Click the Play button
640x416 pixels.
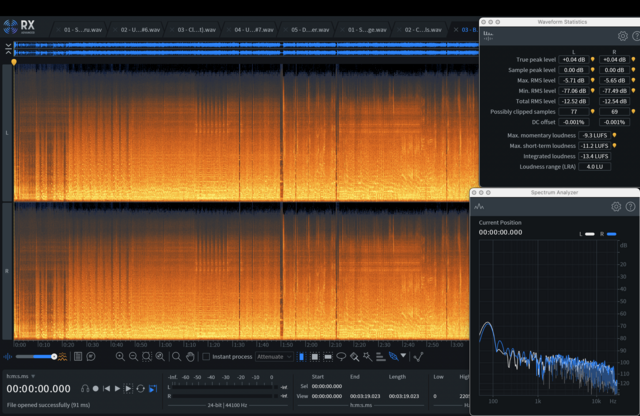tap(117, 389)
